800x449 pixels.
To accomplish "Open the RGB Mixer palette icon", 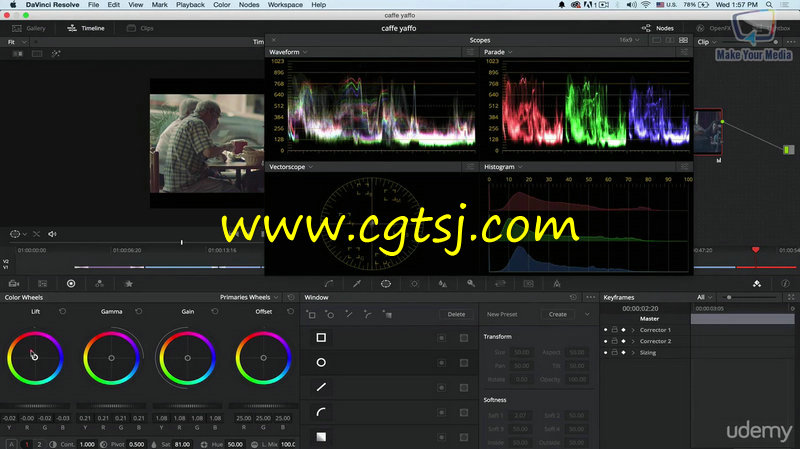I will pos(99,284).
